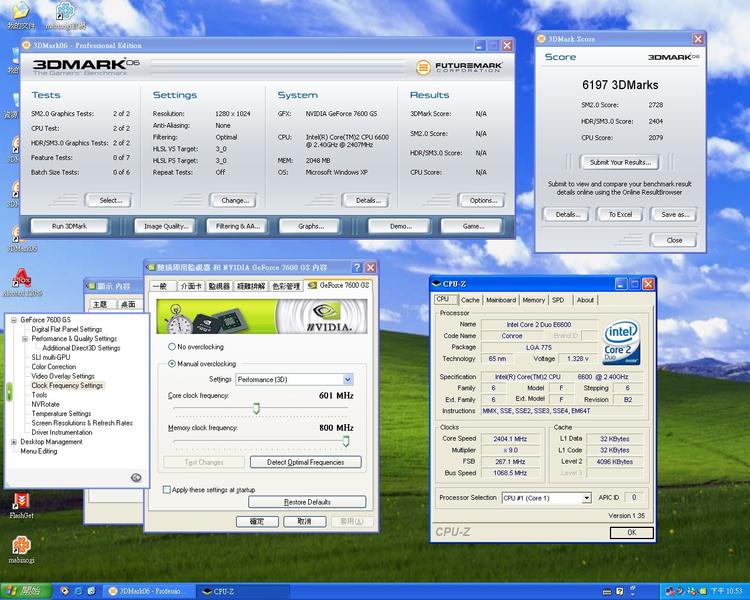750x600 pixels.
Task: Open the My Documents folder desktop icon
Action: [x=20, y=14]
